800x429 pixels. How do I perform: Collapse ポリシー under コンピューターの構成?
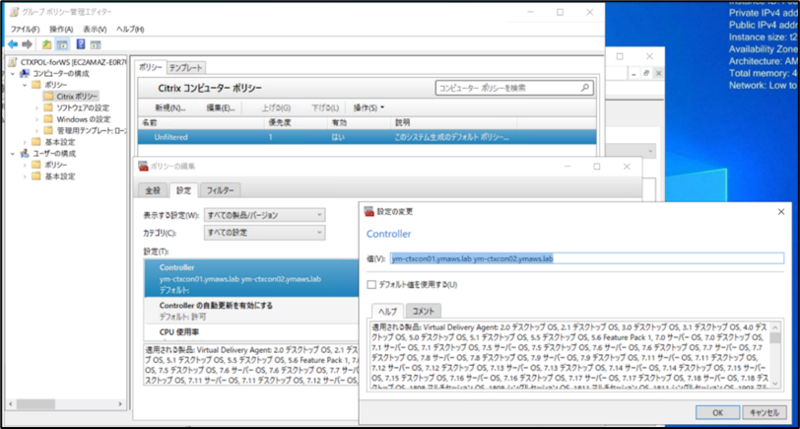[x=24, y=85]
